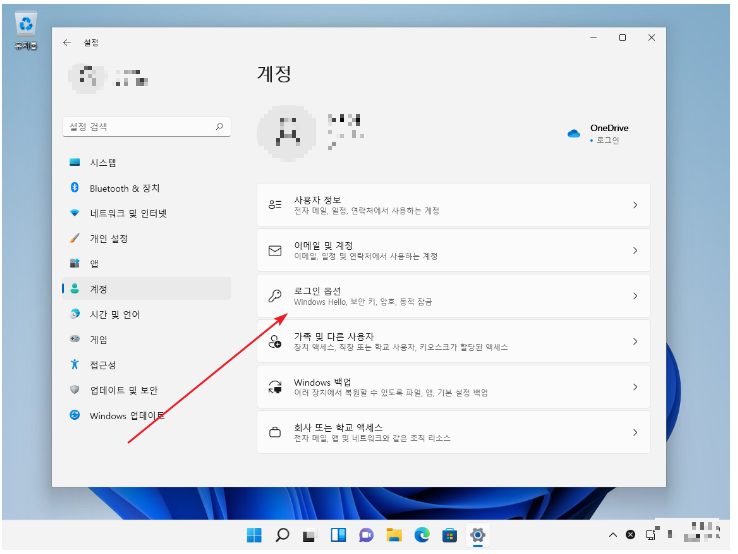Open Windows 백업 card
The height and width of the screenshot is (554, 738).
[454, 387]
